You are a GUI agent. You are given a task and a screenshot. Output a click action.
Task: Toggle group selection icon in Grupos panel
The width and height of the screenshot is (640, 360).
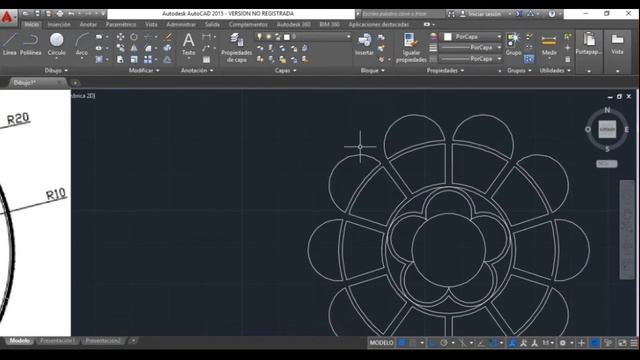click(x=529, y=60)
